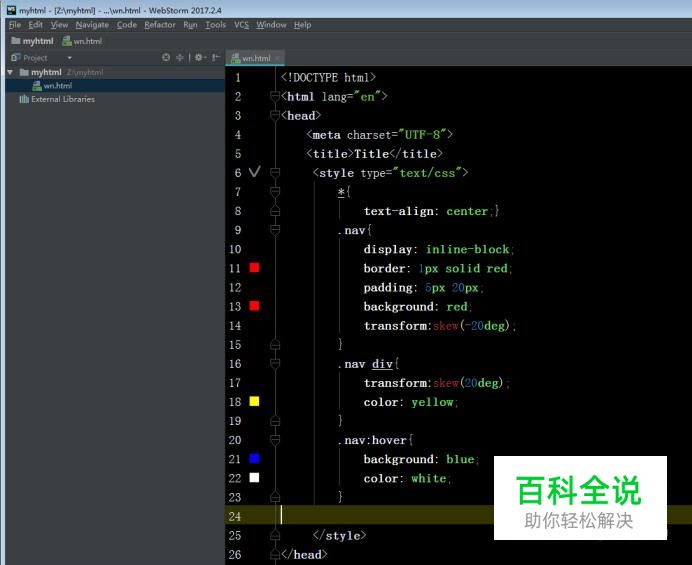The image size is (692, 565).
Task: Click '.nav:hover' selector text
Action: point(372,441)
